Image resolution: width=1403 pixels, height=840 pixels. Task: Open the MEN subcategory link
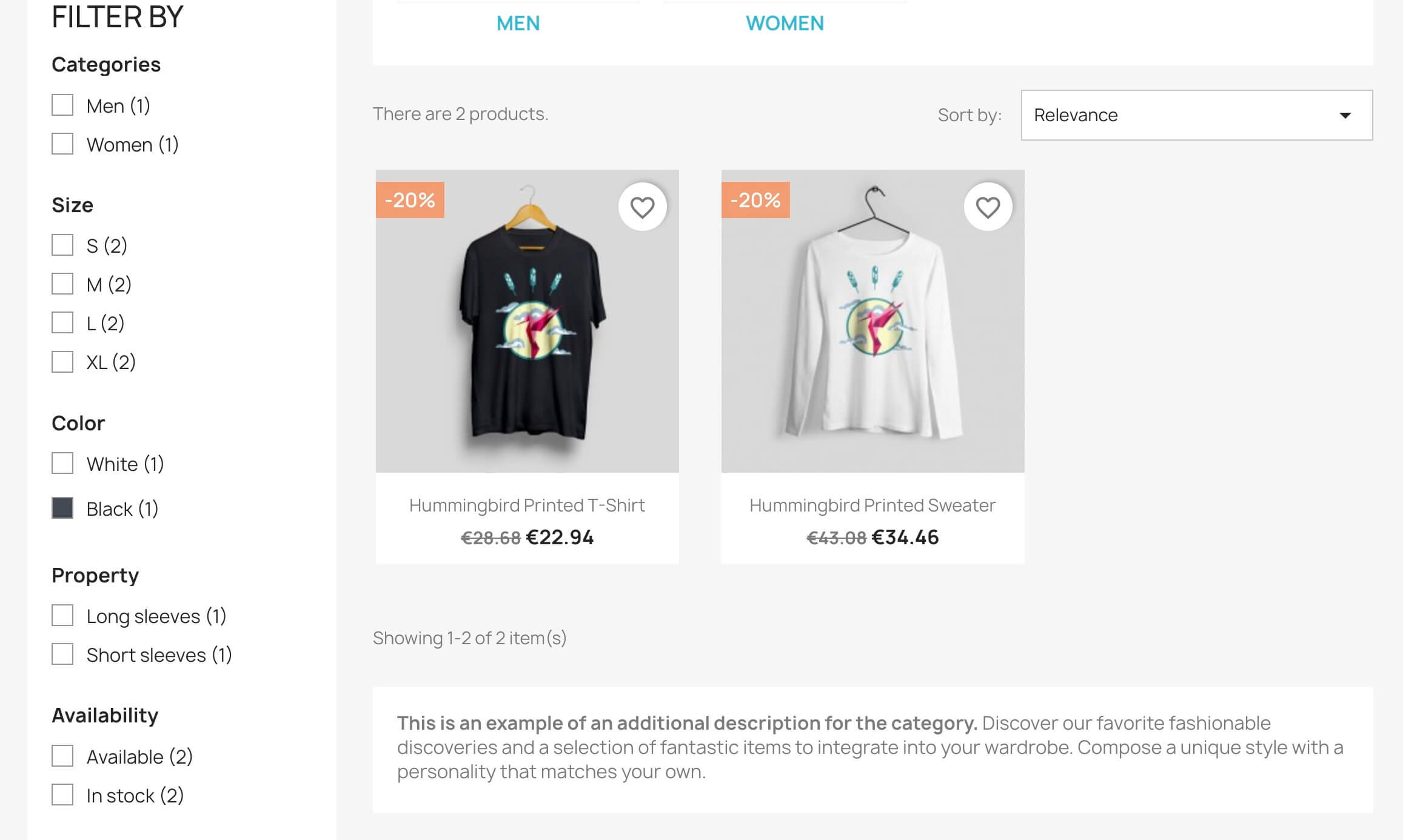tap(518, 23)
